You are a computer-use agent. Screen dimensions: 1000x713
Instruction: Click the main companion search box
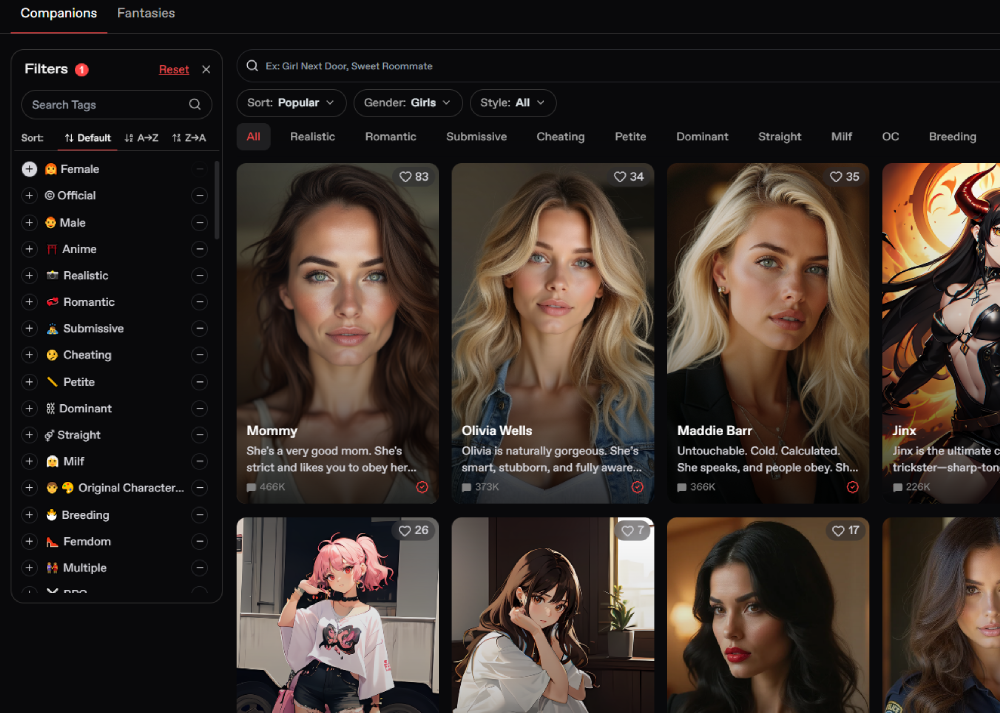click(x=619, y=66)
